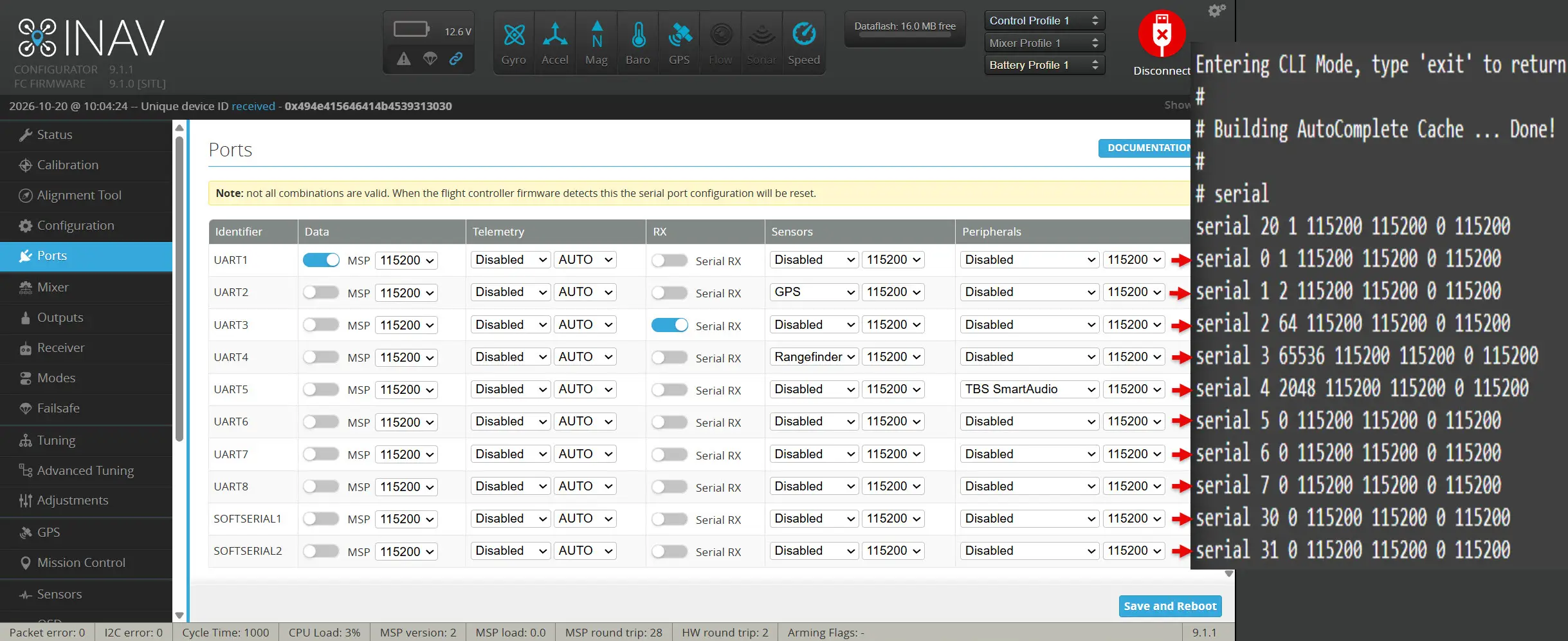Click the diamond icon under the battery
This screenshot has height=641, width=1568.
click(x=430, y=59)
